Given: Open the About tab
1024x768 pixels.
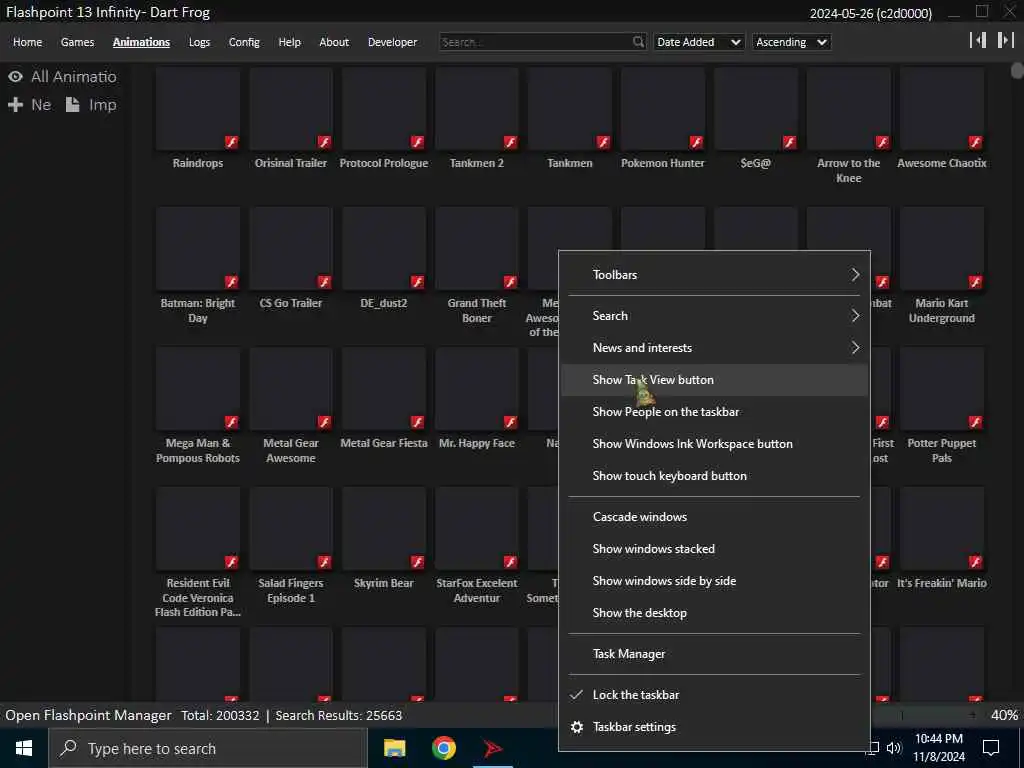Looking at the screenshot, I should tap(334, 42).
